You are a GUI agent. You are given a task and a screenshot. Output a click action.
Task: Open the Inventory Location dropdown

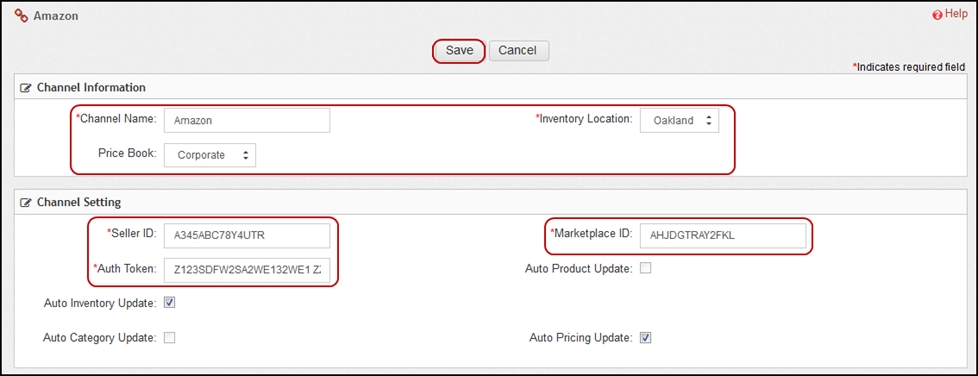click(x=679, y=120)
